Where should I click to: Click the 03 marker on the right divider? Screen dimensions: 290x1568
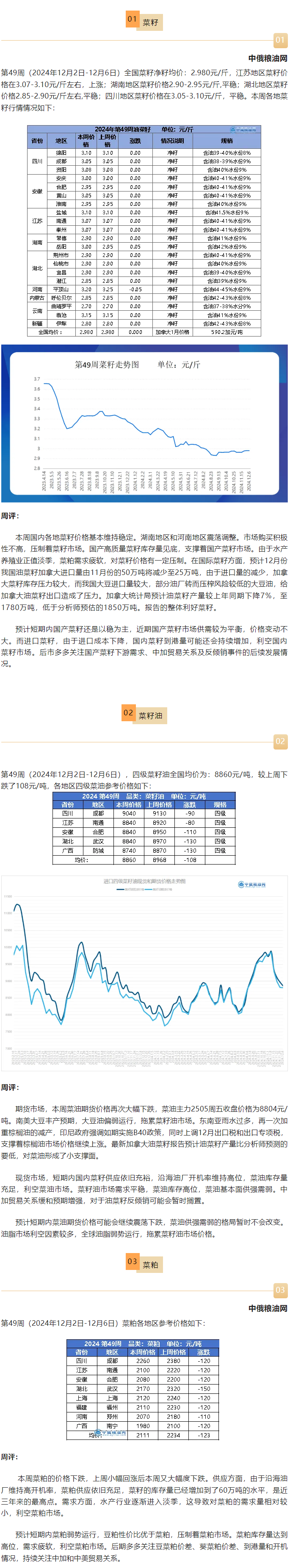coord(280,1289)
